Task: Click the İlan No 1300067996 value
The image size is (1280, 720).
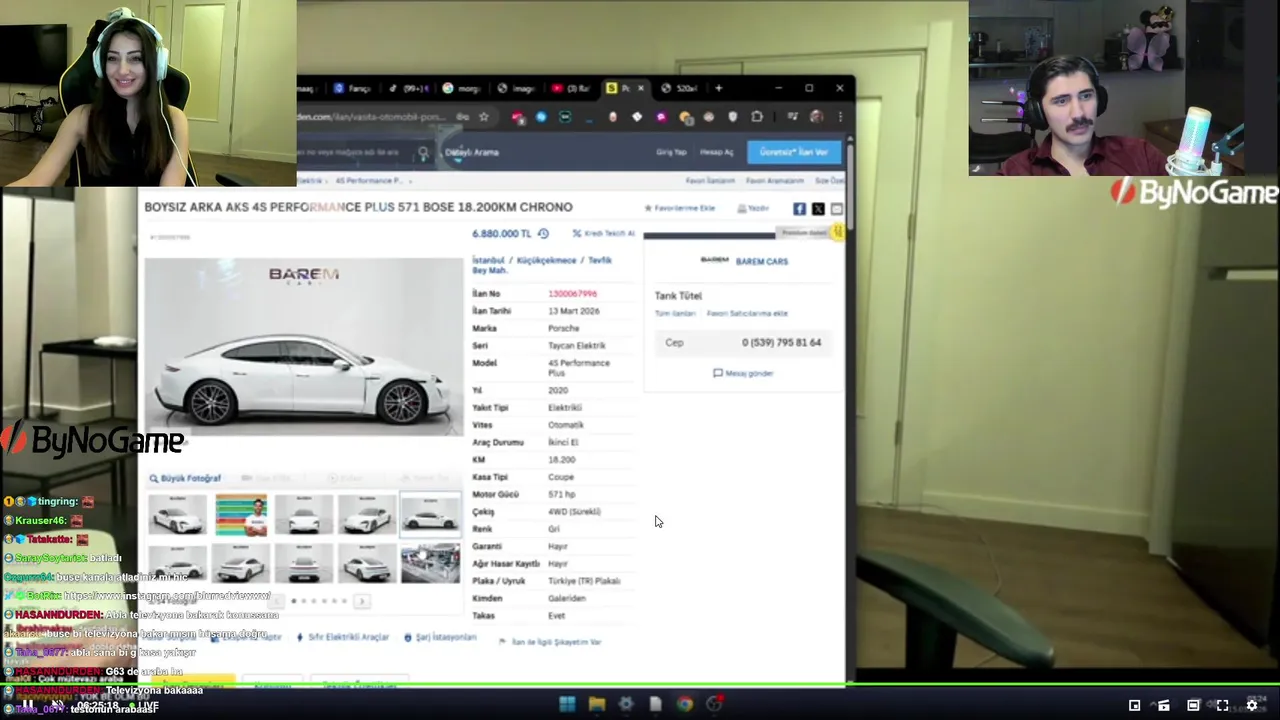Action: tap(572, 294)
